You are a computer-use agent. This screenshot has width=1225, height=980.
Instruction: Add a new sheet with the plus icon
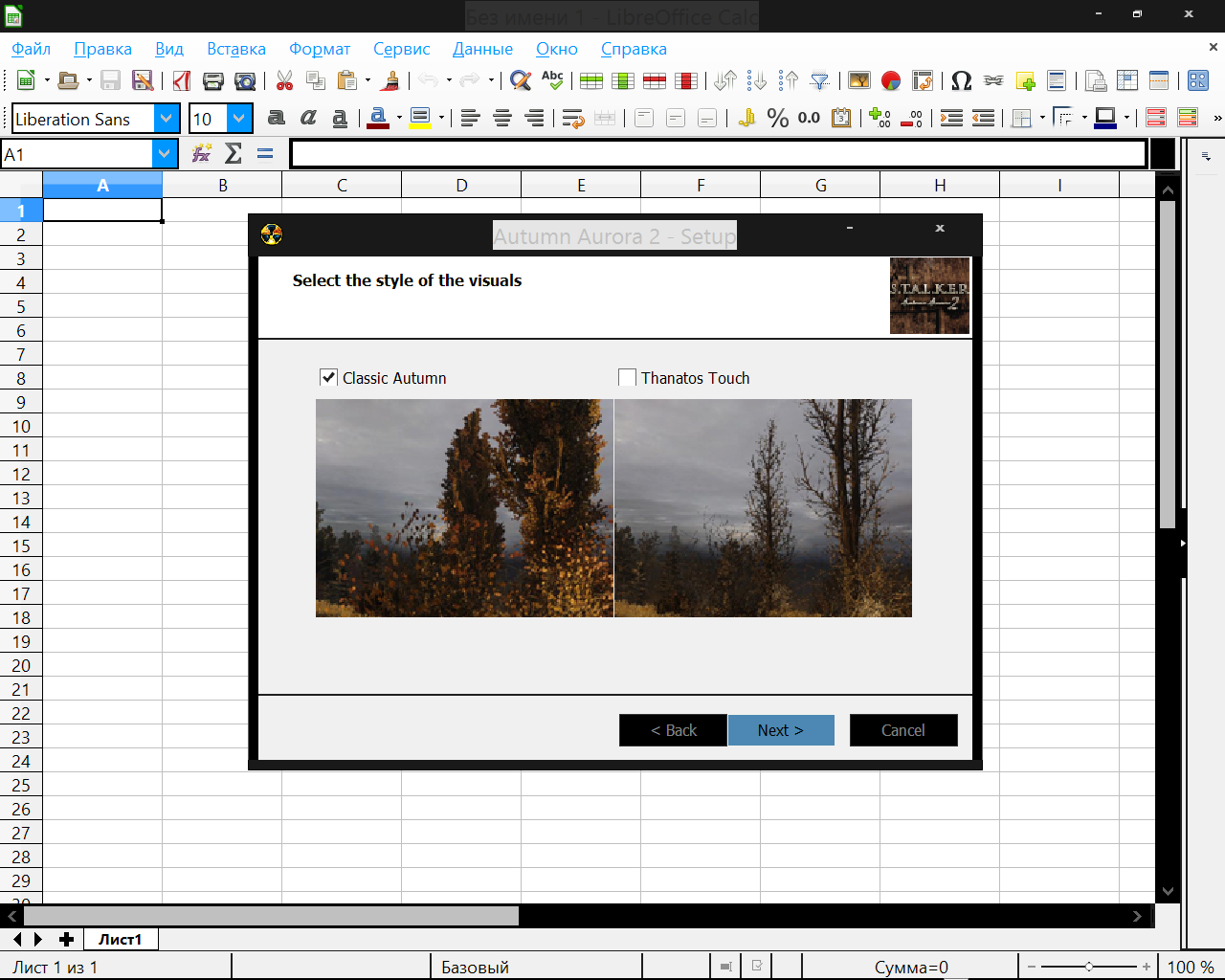(66, 940)
